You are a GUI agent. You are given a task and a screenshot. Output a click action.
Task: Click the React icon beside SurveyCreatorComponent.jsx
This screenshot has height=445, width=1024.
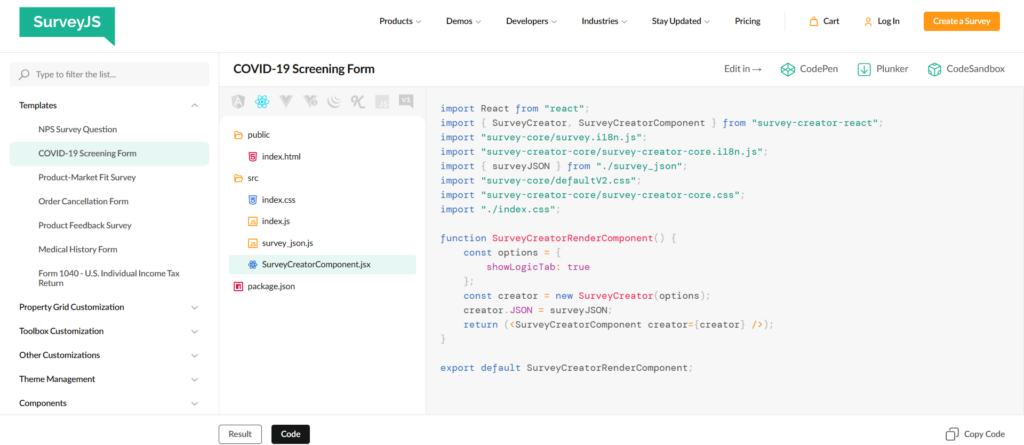tap(253, 265)
